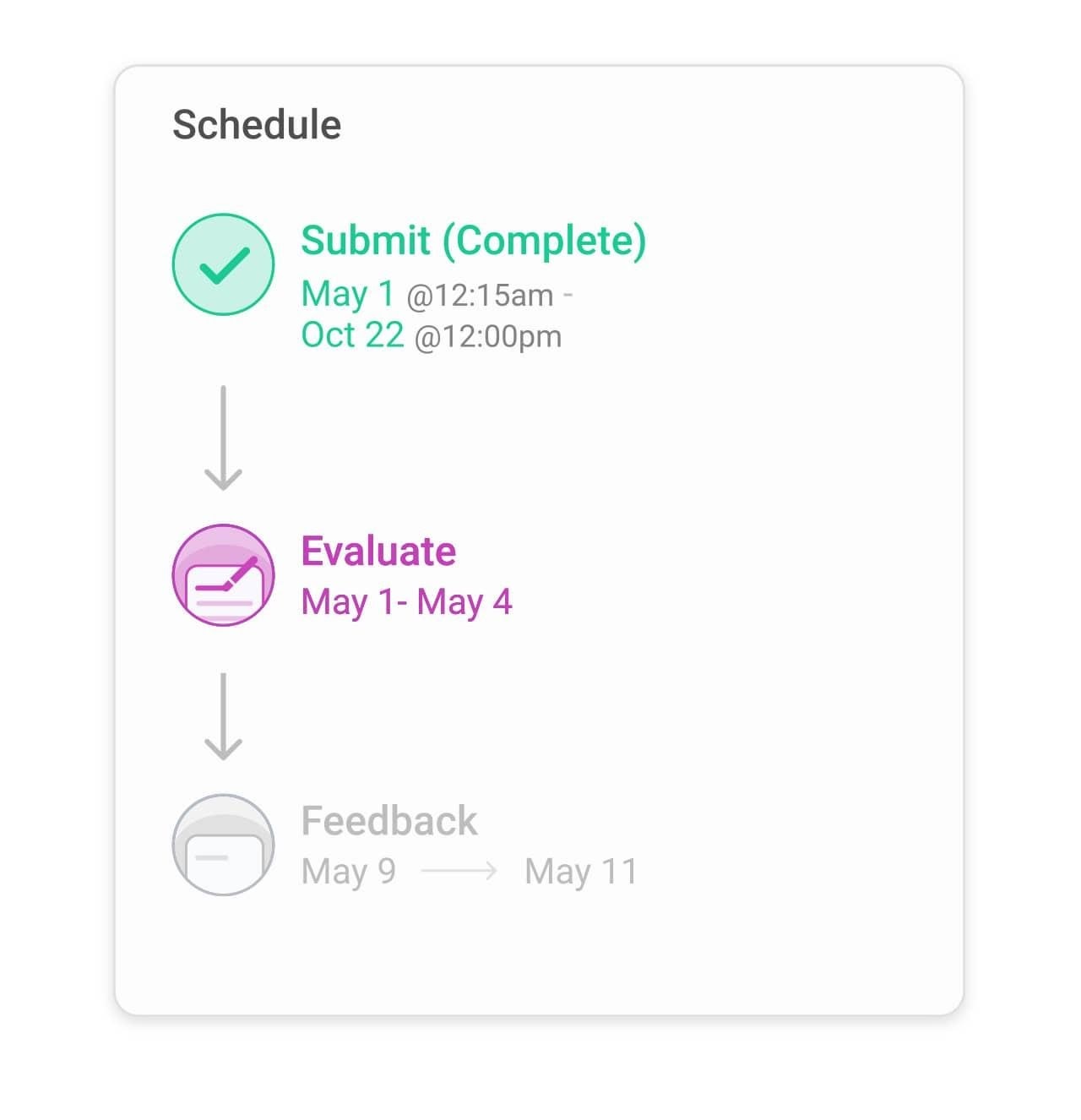Screen dimensions: 1081x1120
Task: Click the green May 1 submit start date
Action: 348,294
